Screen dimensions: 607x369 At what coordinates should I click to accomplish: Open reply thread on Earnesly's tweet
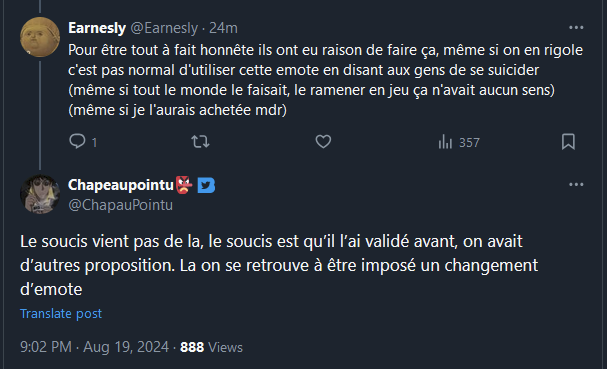point(83,142)
